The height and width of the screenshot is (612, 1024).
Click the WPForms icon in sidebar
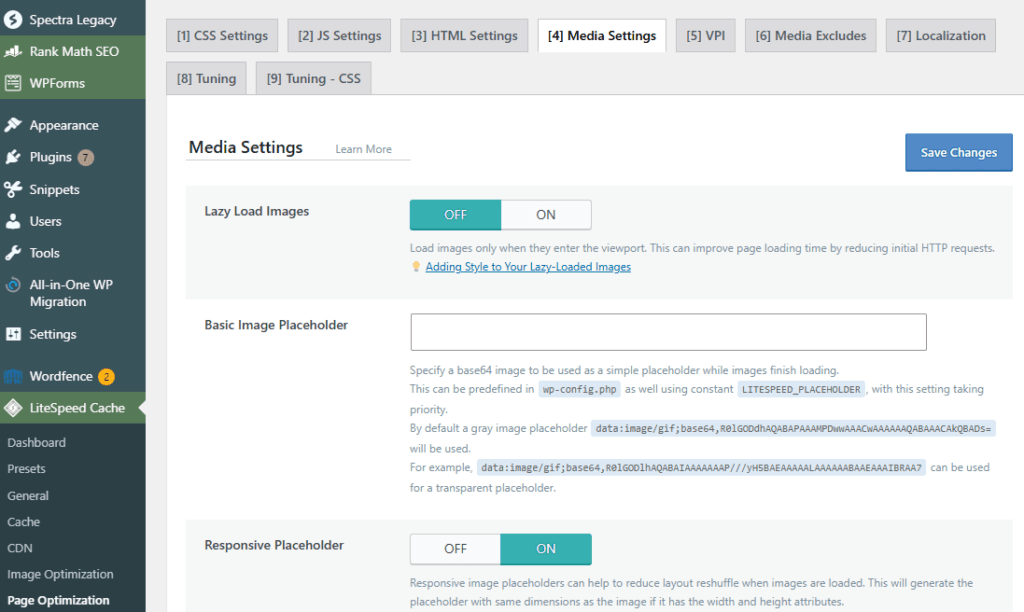13,83
